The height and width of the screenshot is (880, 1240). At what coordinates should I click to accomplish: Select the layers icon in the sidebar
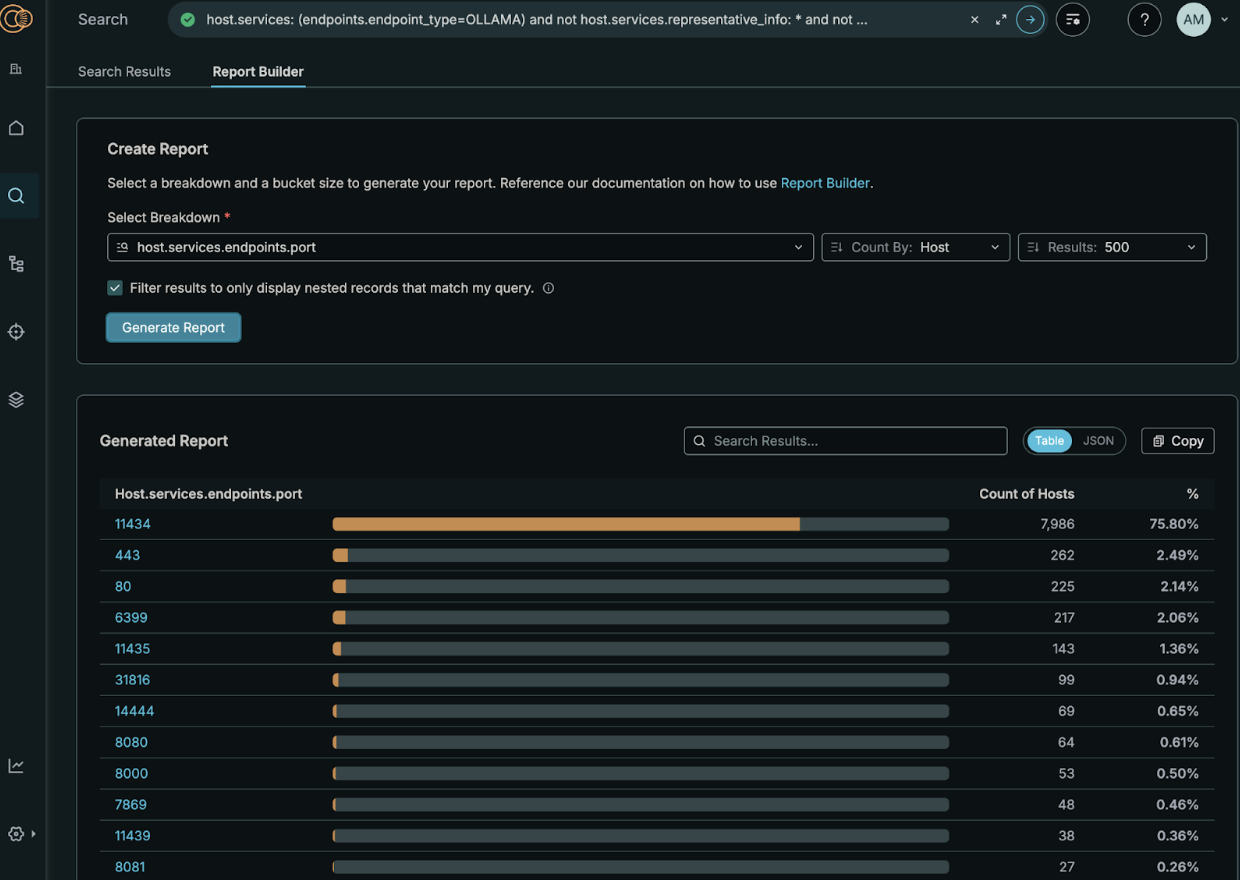(15, 399)
